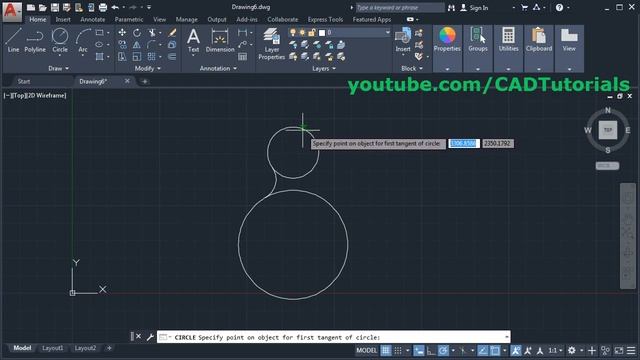Toggle 2D object snap in status bar
The width and height of the screenshot is (640, 360).
(495, 350)
